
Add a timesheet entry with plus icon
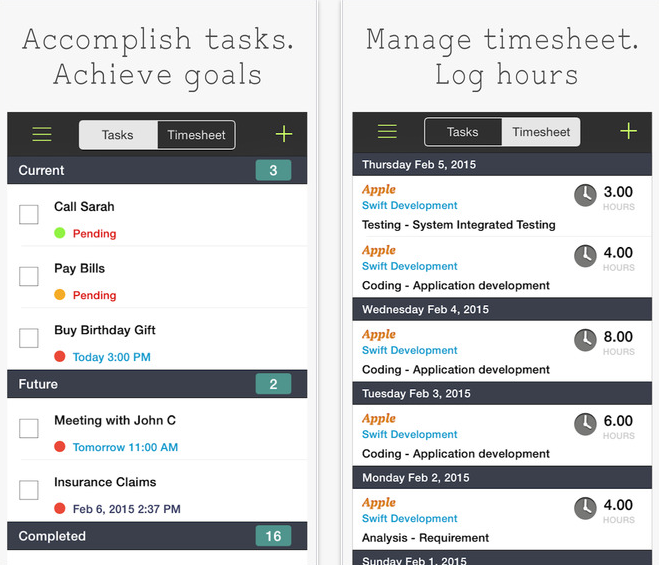(628, 132)
